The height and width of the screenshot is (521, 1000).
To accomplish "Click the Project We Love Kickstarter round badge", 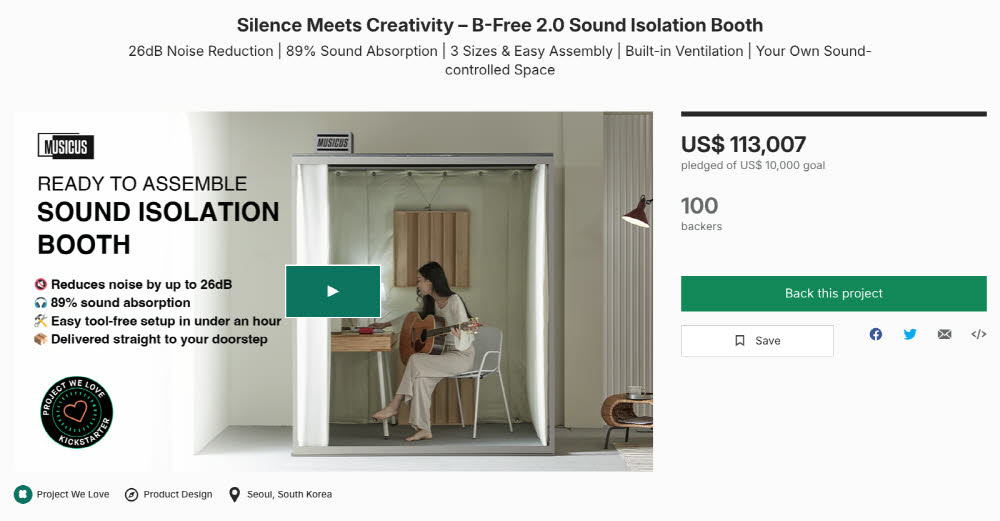I will pyautogui.click(x=77, y=412).
